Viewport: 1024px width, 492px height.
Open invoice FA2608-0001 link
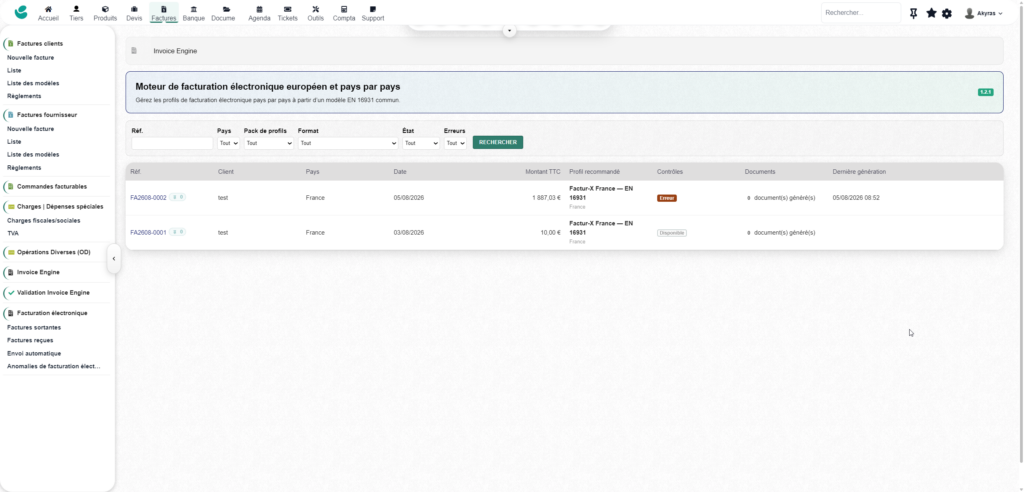click(148, 232)
